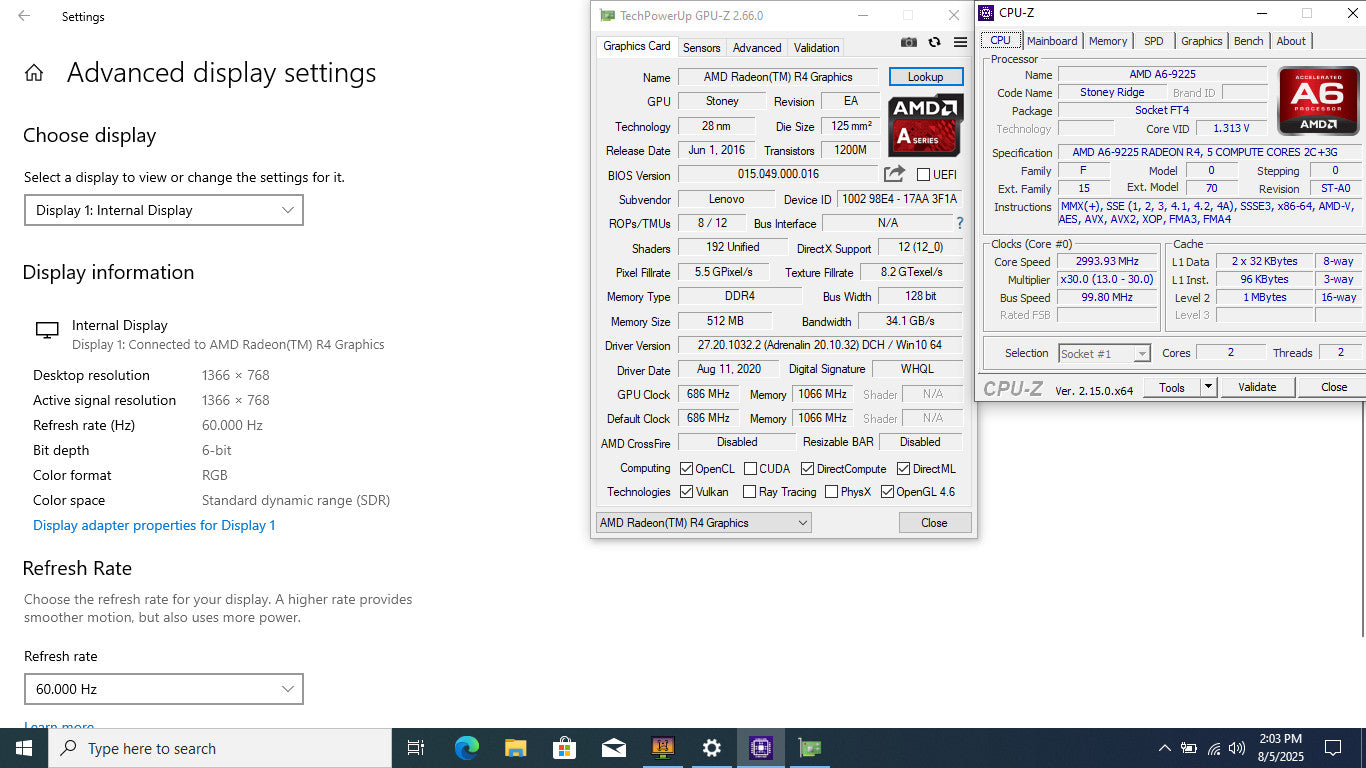The height and width of the screenshot is (768, 1366).
Task: Expand the AMD Radeon R4 Graphics GPU selector
Action: pos(703,523)
